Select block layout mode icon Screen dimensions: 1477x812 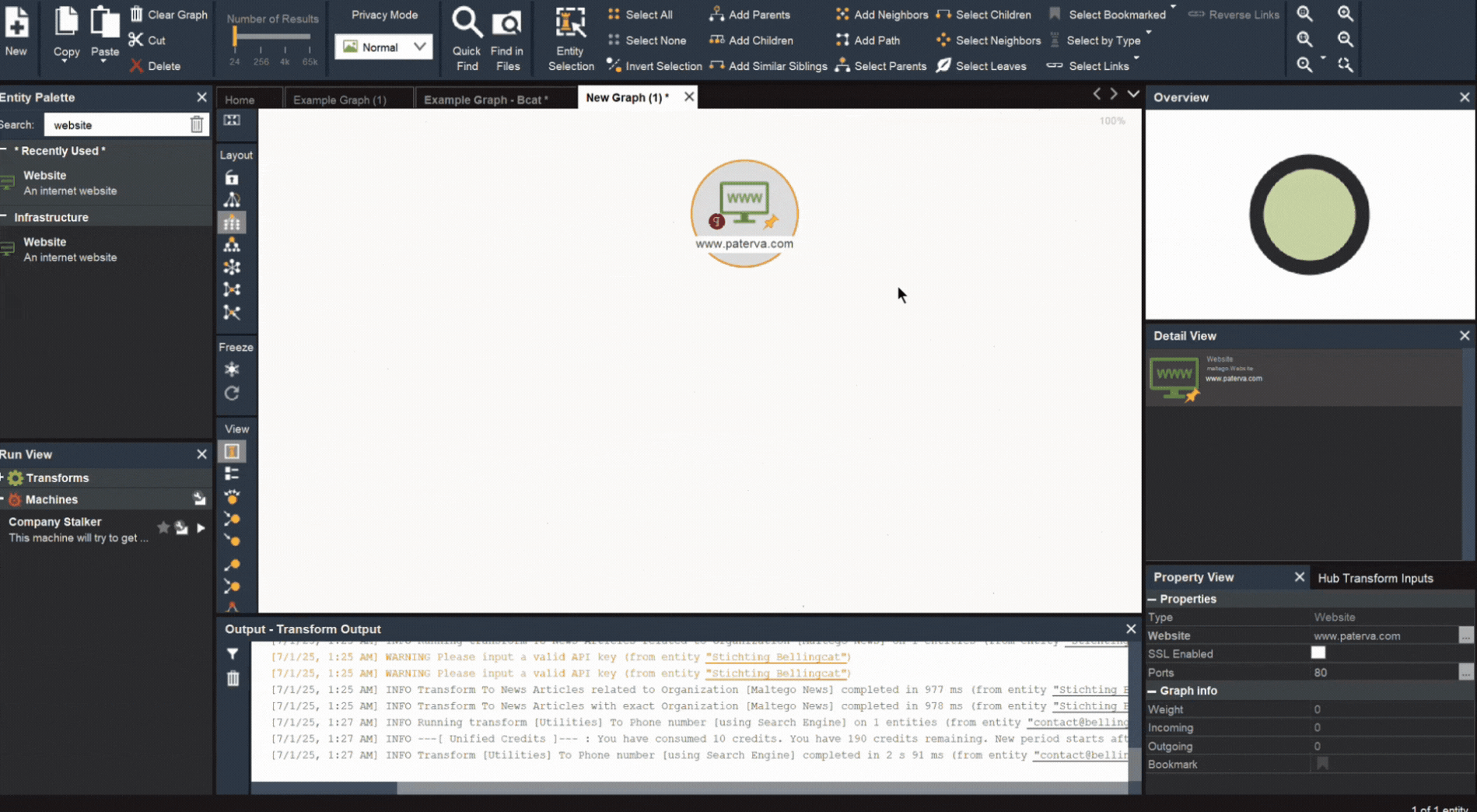pos(232,223)
